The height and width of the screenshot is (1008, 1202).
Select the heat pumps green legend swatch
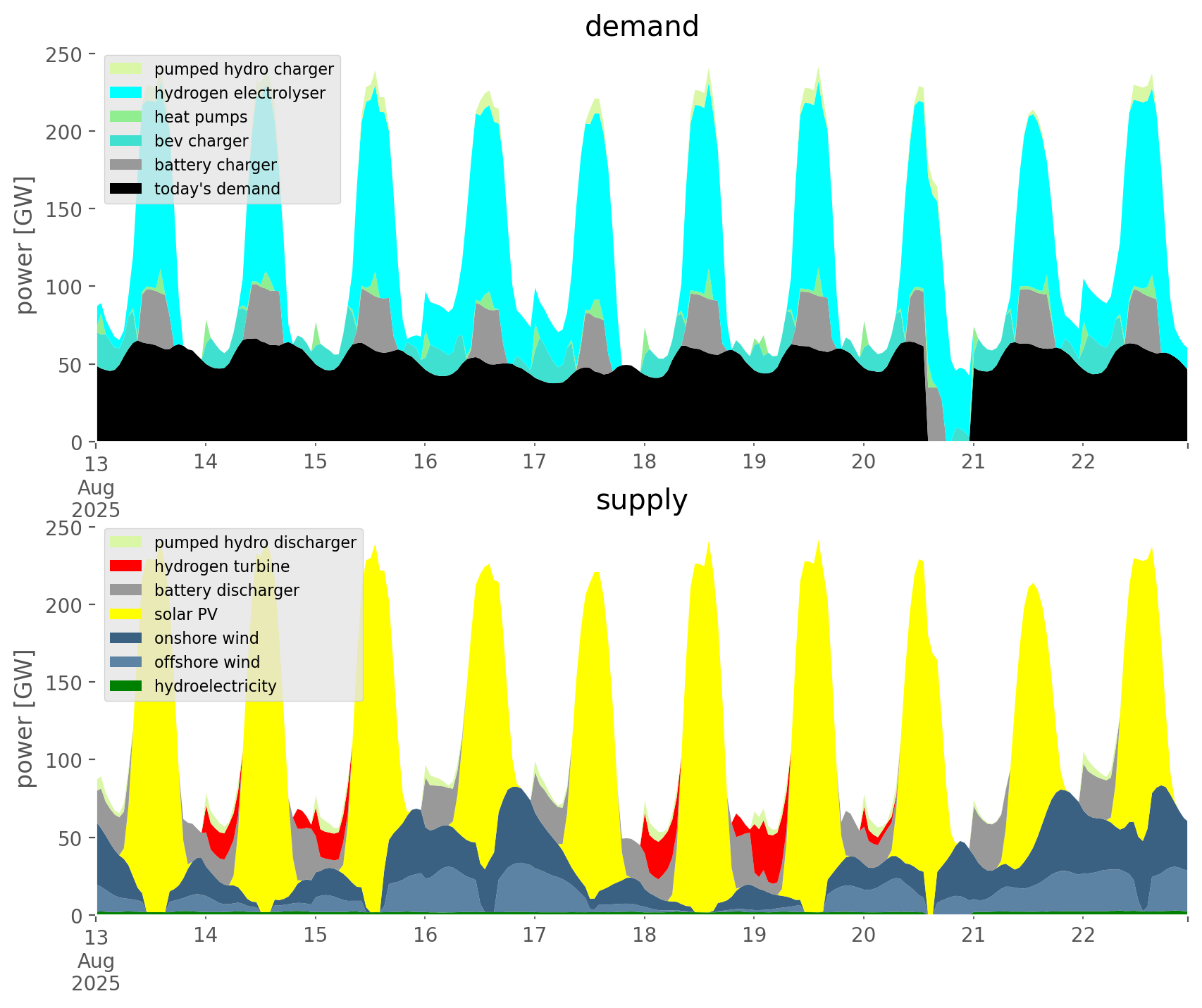pos(127,117)
